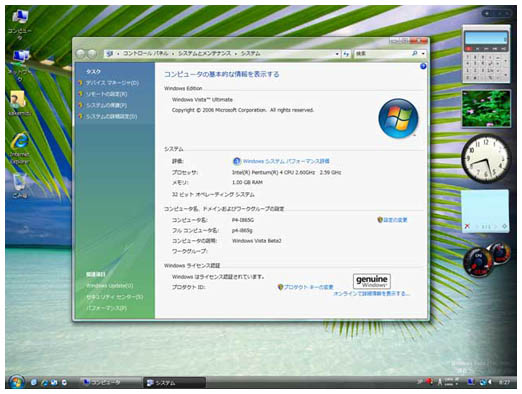This screenshot has width=522, height=394.
Task: Click the blue sticky notes gadget
Action: tap(485, 211)
